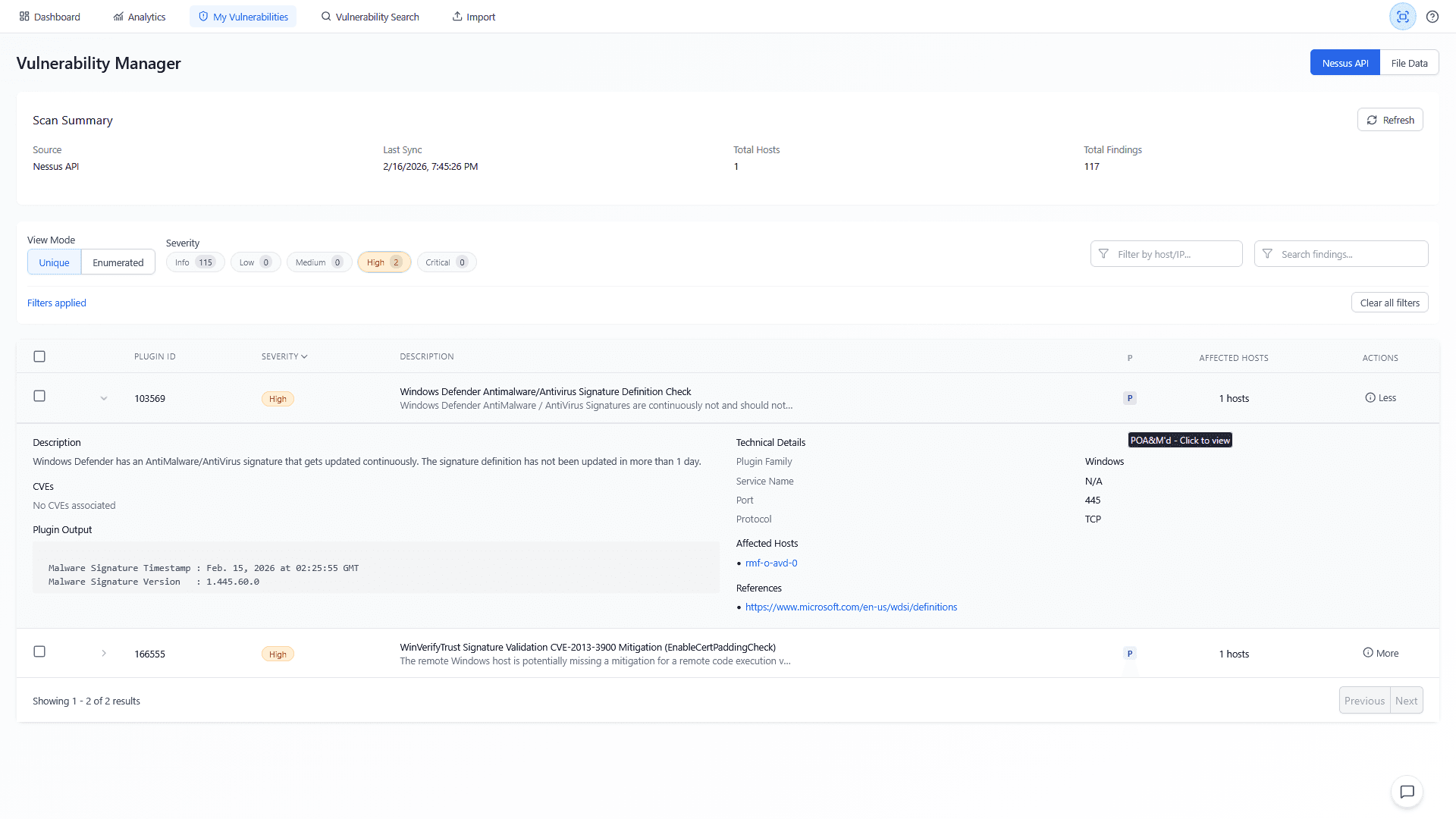Open the Microsoft wdsi definitions reference link
The image size is (1456, 819).
pyautogui.click(x=851, y=607)
